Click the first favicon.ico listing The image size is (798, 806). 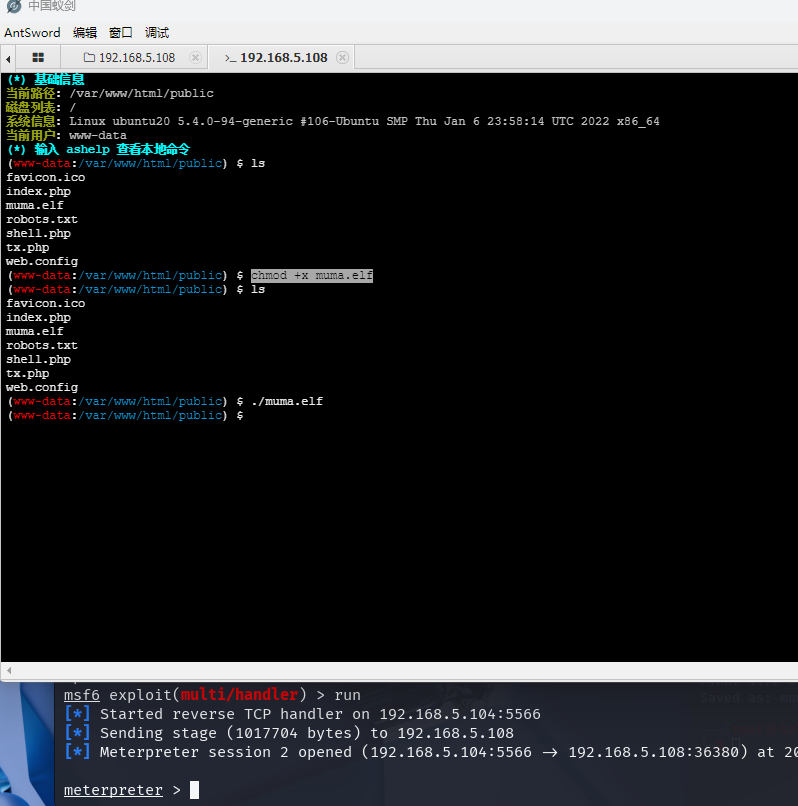(46, 177)
